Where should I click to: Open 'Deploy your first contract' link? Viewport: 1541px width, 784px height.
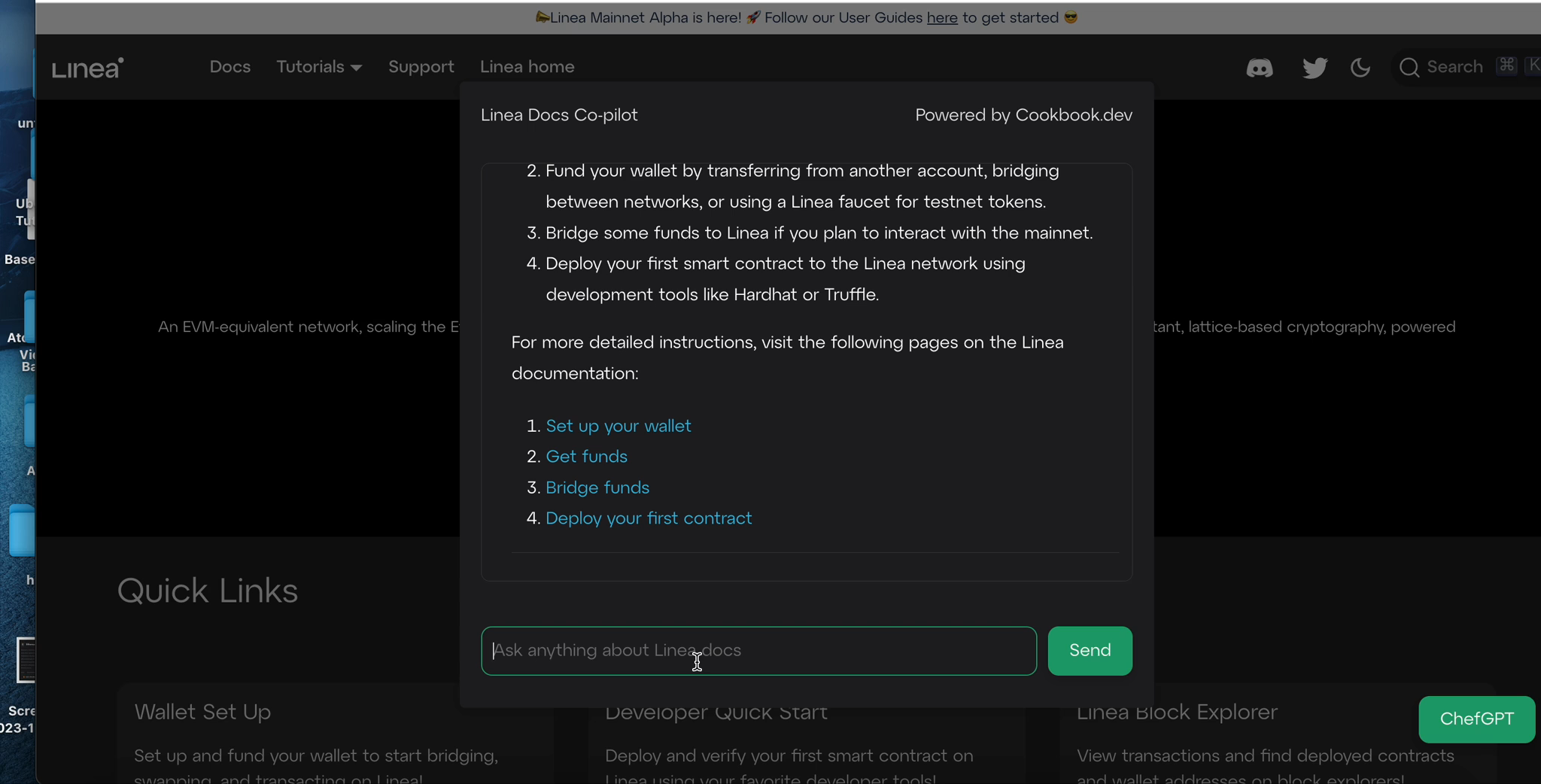click(649, 518)
